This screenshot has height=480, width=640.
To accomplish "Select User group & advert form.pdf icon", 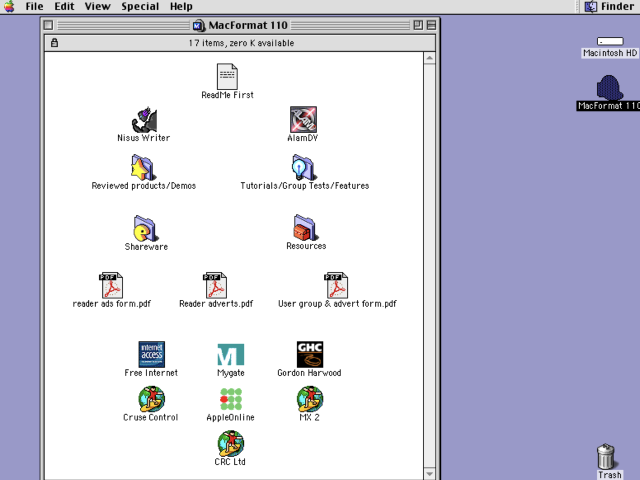I will coord(336,285).
